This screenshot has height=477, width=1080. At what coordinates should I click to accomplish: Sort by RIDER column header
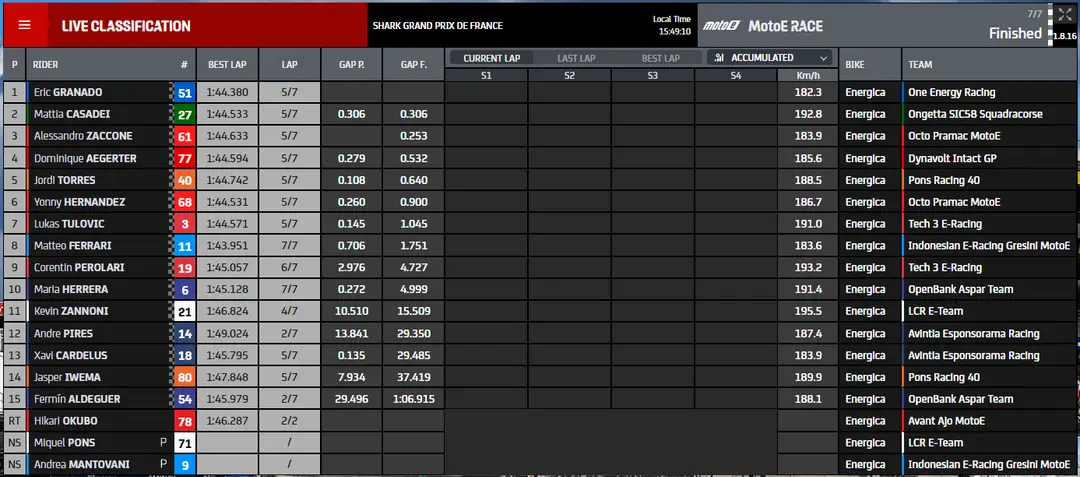coord(46,65)
